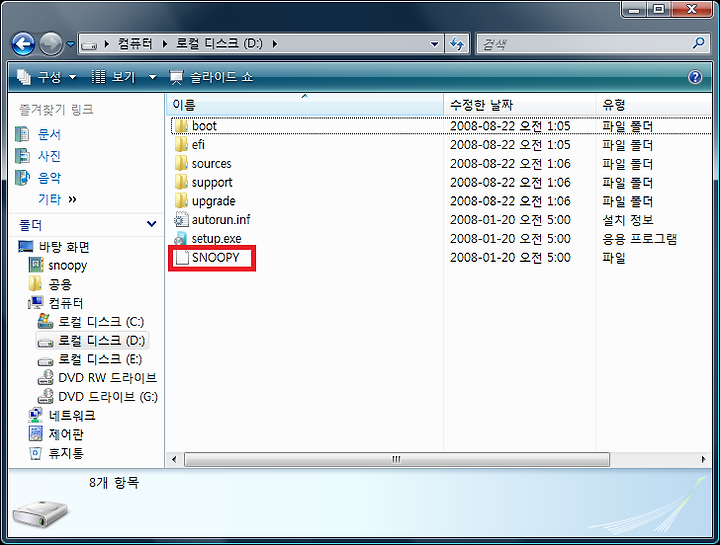Click the magnifier search icon

[x=698, y=44]
